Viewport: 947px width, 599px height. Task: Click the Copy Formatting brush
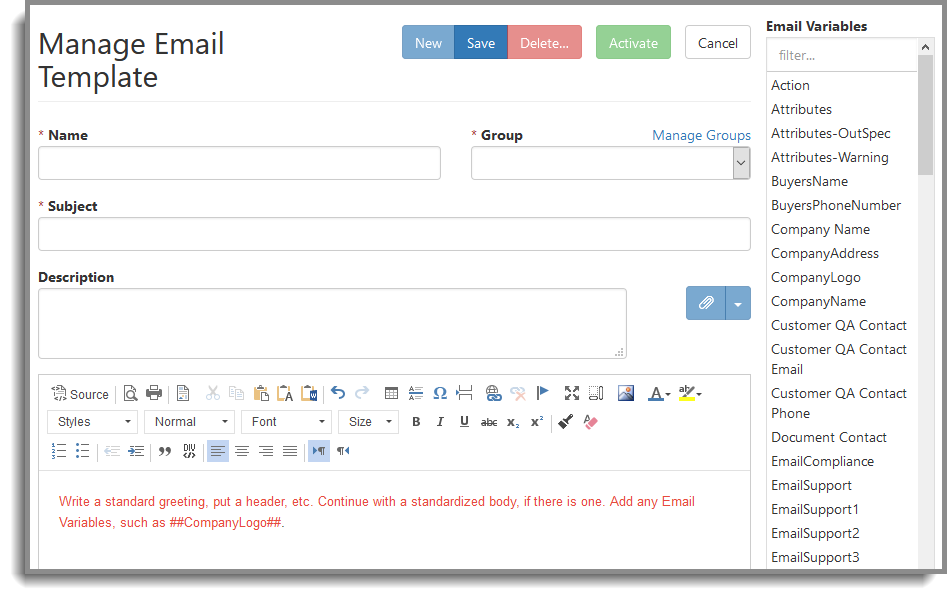tap(565, 422)
